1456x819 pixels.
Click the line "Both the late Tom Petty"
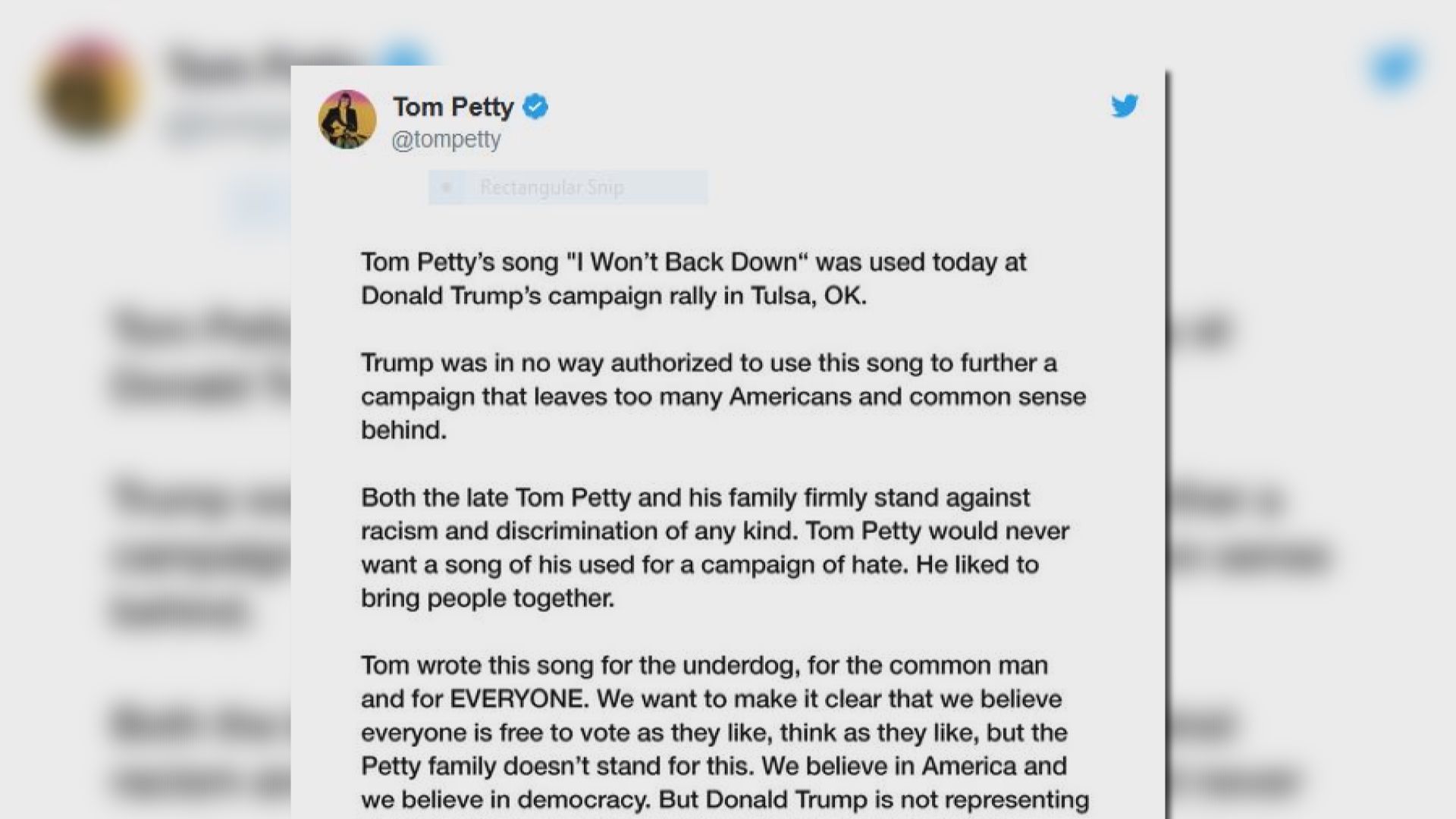(x=695, y=497)
